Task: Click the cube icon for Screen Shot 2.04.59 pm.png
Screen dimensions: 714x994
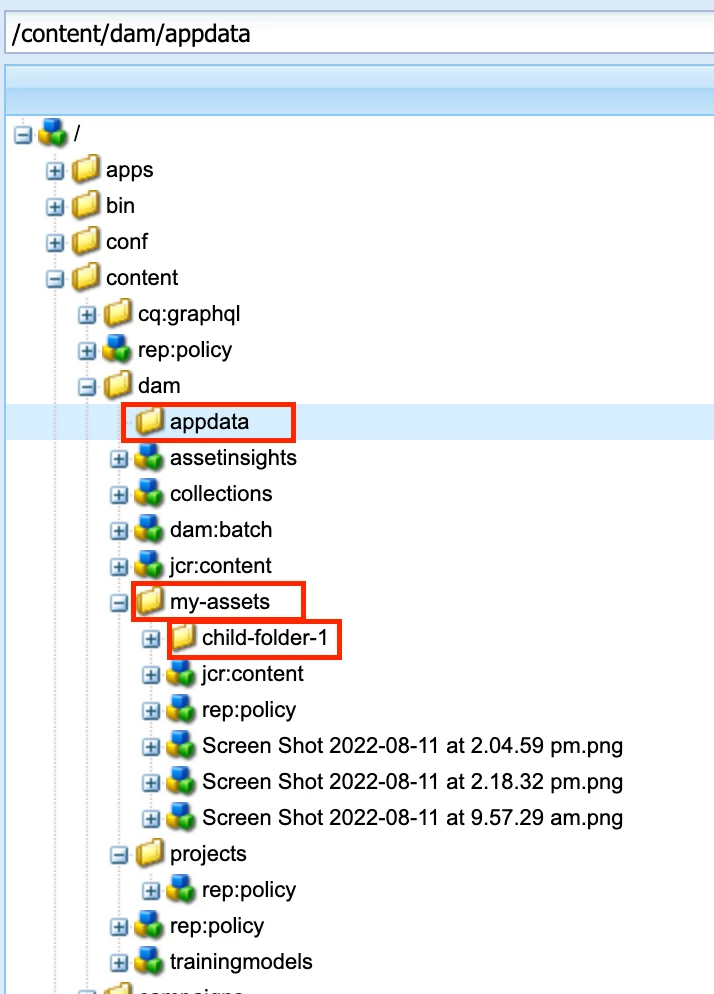Action: click(181, 746)
